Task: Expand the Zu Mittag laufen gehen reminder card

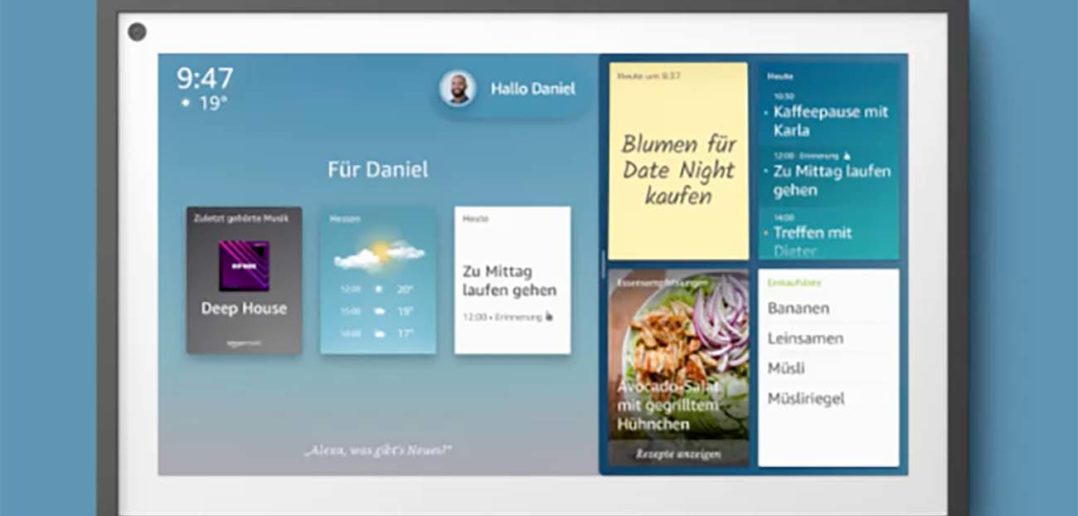Action: (x=512, y=280)
